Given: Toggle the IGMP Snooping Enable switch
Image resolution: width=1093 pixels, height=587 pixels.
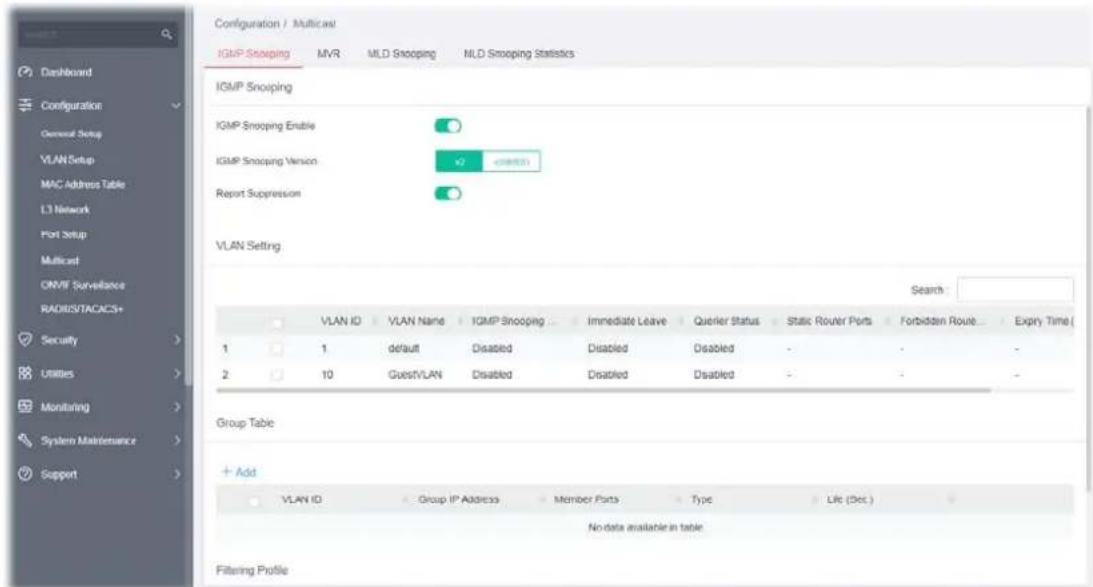Looking at the screenshot, I should point(448,125).
